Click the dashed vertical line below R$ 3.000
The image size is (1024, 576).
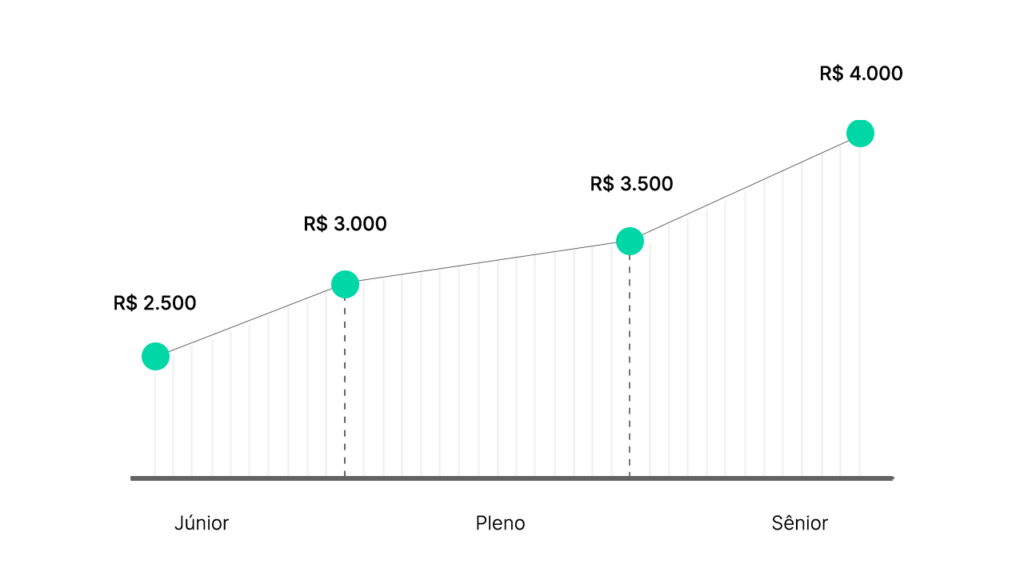[345, 387]
